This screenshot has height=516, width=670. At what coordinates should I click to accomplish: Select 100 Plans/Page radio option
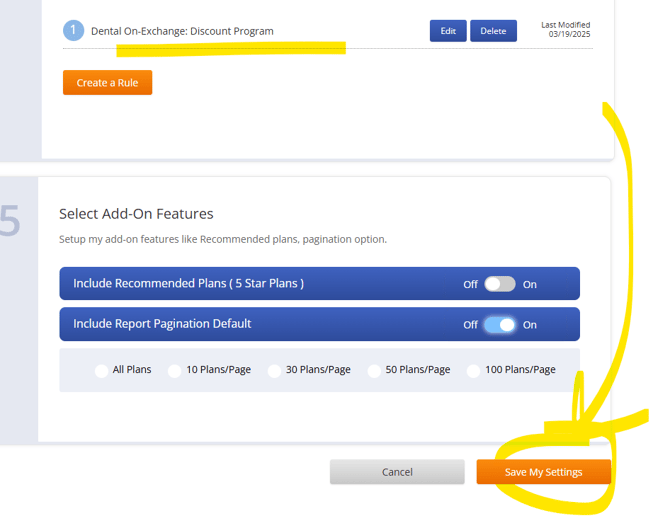pyautogui.click(x=473, y=370)
